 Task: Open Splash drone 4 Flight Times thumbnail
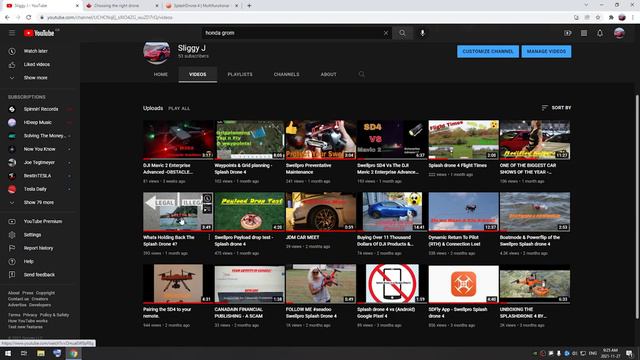(x=463, y=140)
